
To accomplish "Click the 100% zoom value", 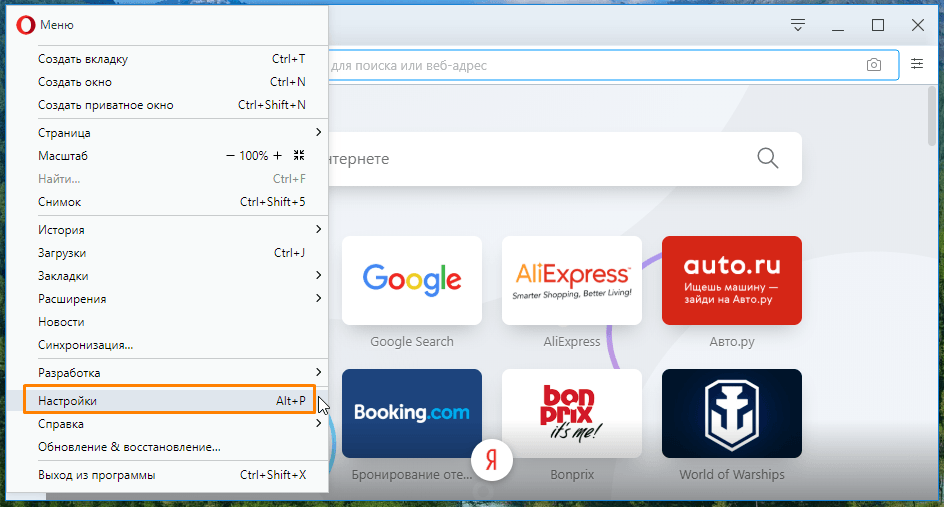I will pos(253,156).
